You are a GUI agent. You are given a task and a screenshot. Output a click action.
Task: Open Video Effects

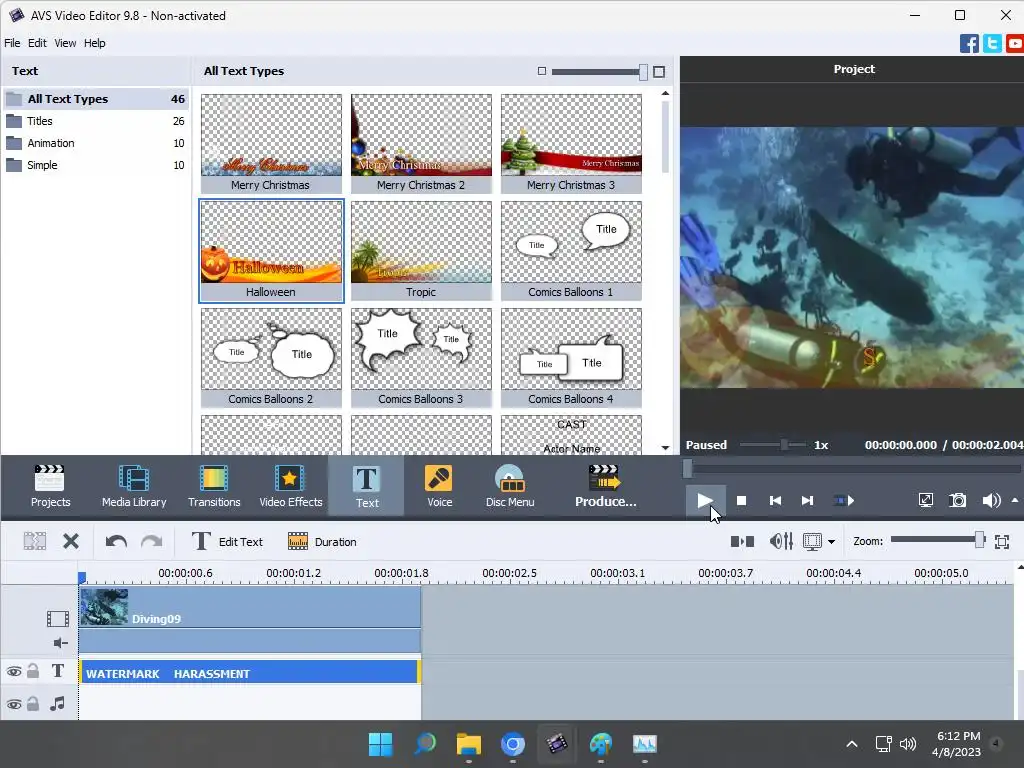(x=291, y=486)
